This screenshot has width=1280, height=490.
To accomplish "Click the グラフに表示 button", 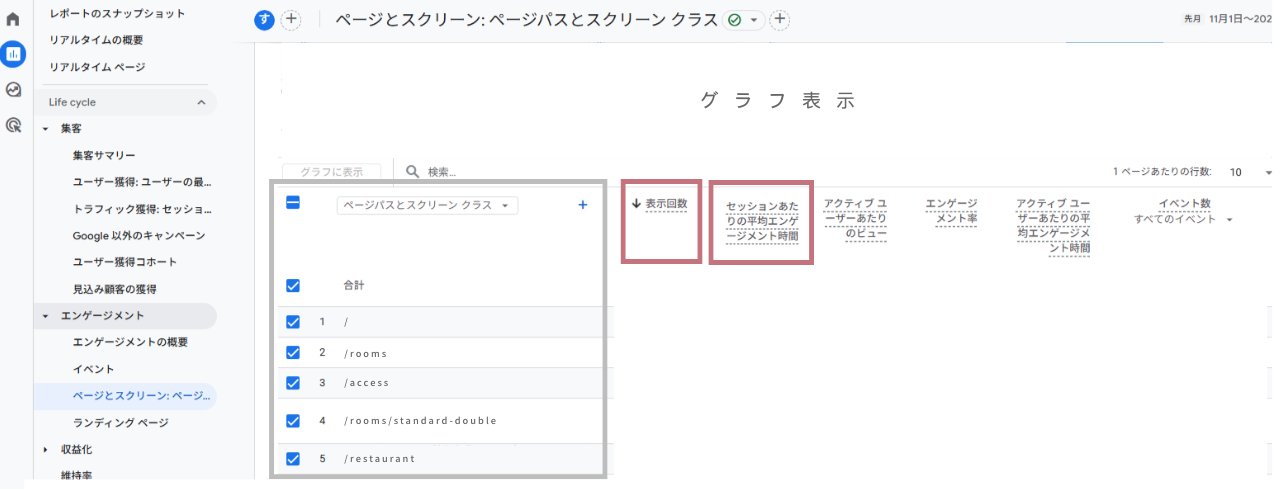I will [x=331, y=172].
